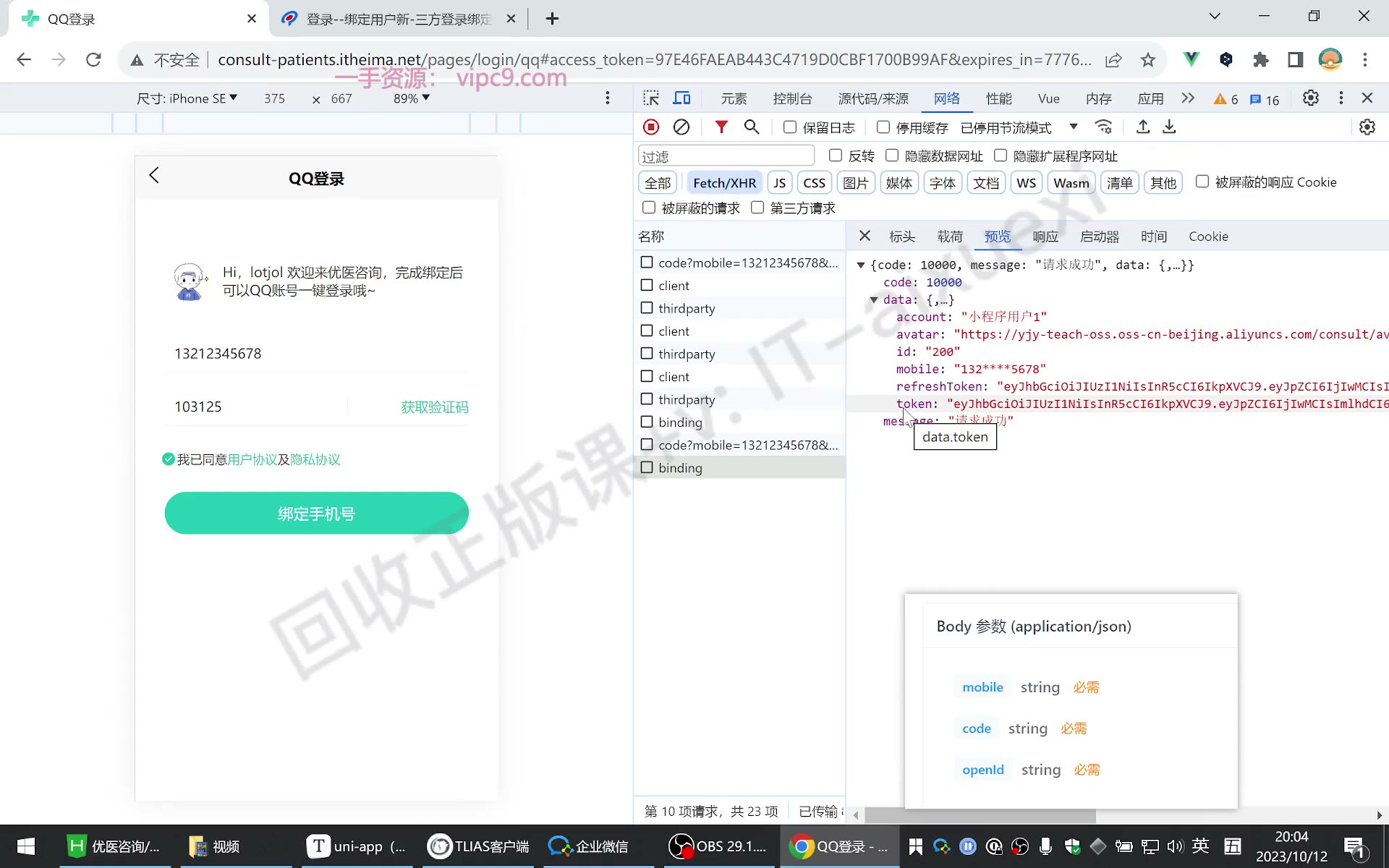The width and height of the screenshot is (1389, 868).
Task: Stop recording network log
Action: point(651,127)
